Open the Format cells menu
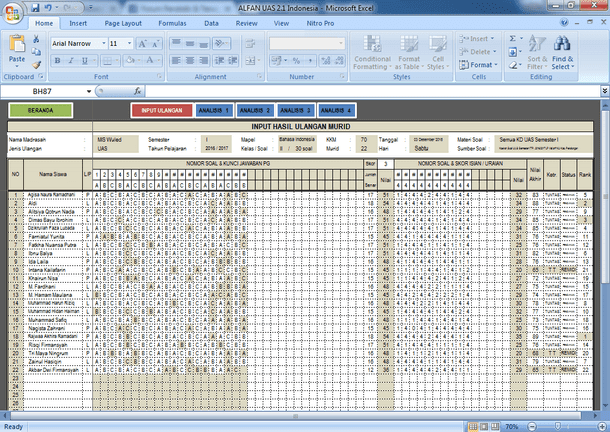Viewport: 610px width, 432px height. 478,65
